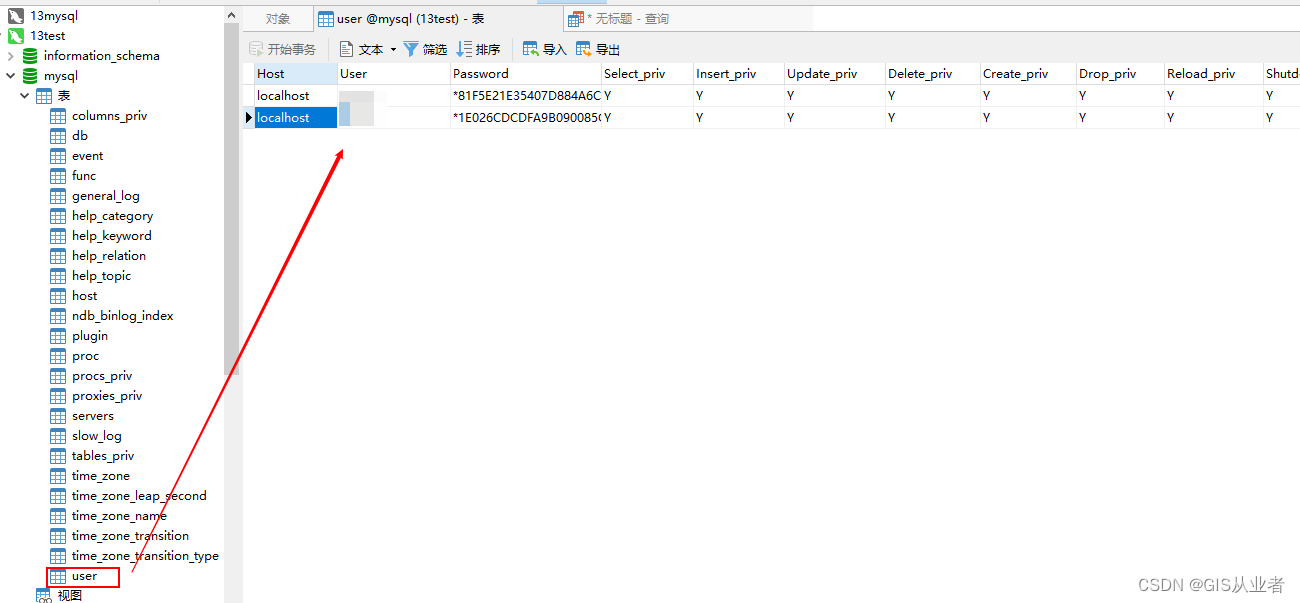Click the host table icon
1300x603 pixels.
tap(58, 296)
